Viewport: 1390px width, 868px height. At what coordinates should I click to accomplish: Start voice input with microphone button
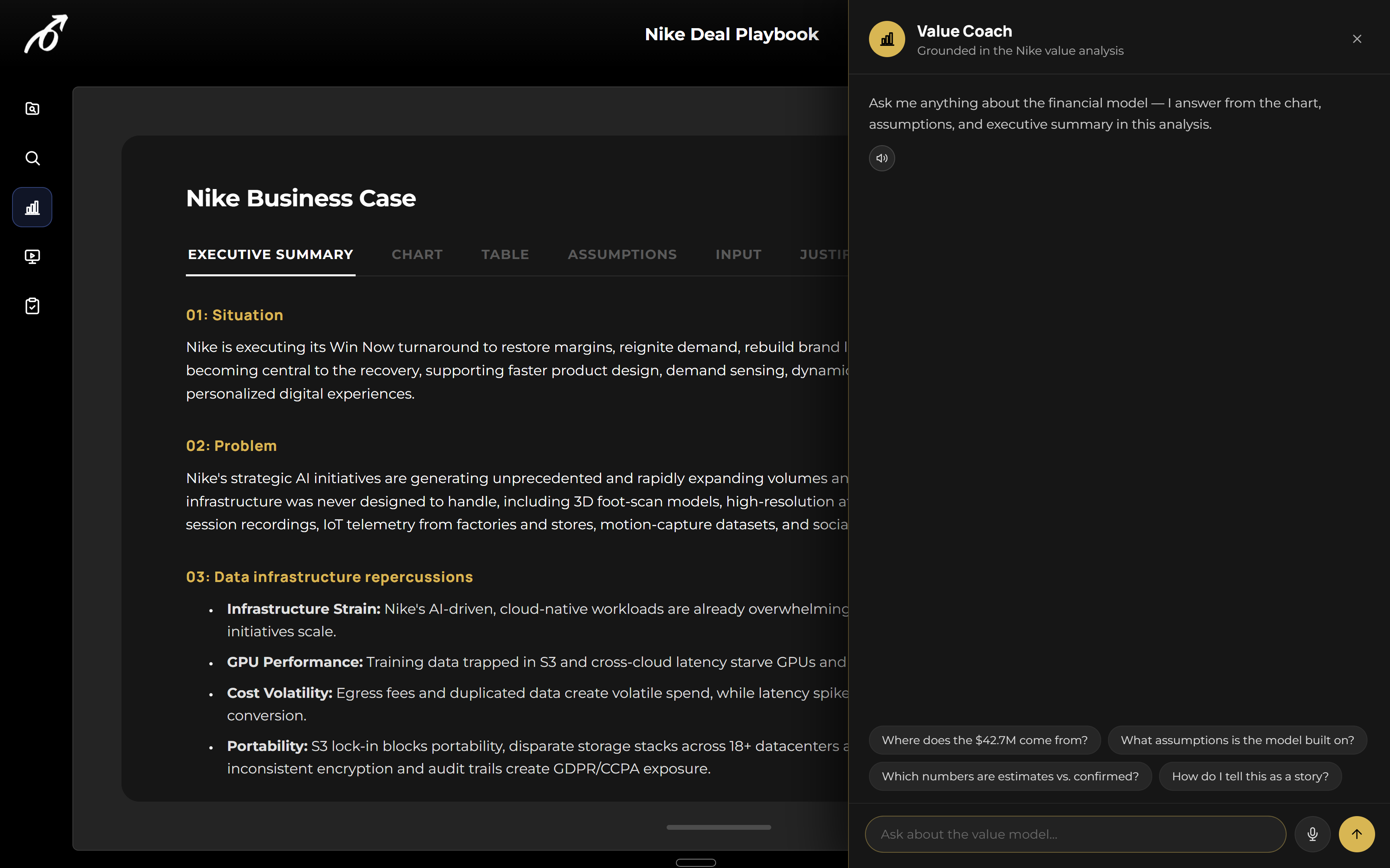(x=1312, y=834)
